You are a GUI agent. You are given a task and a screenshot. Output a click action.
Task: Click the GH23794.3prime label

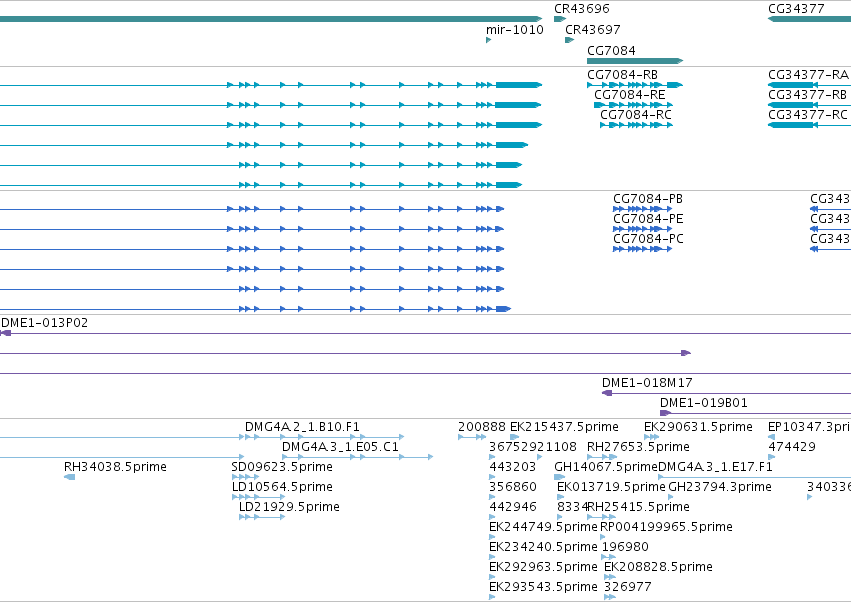(x=720, y=487)
